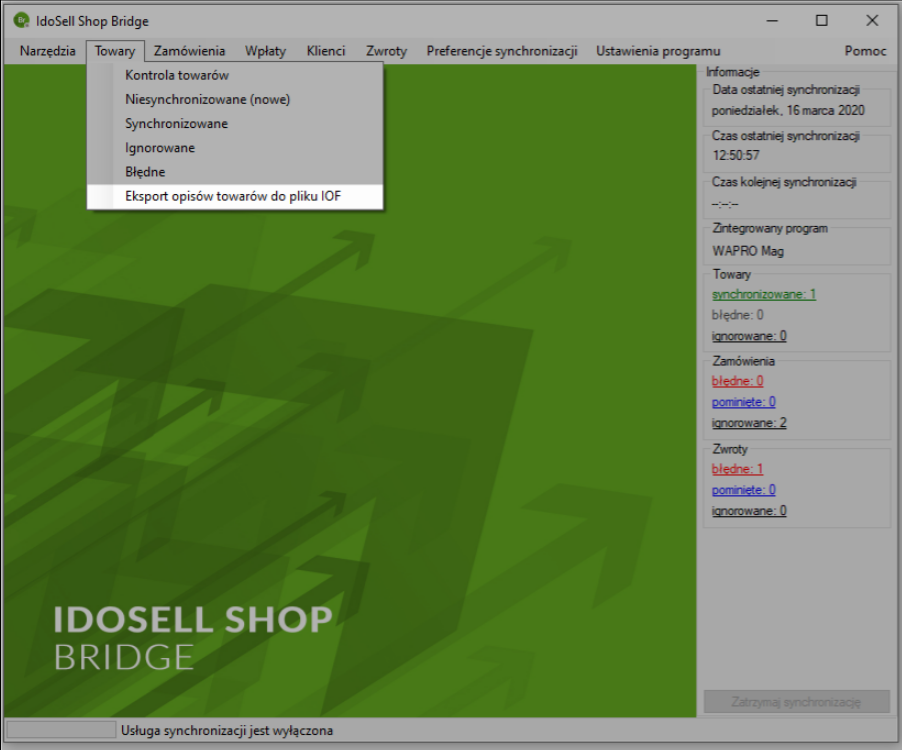902x750 pixels.
Task: Close the IdoSell Shop Bridge window
Action: click(872, 21)
